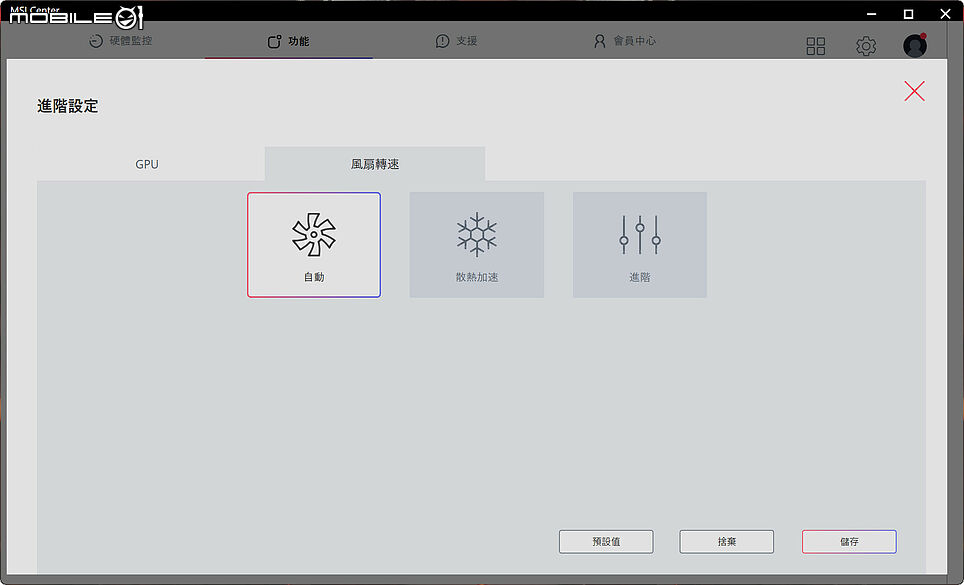Viewport: 964px width, 585px height.
Task: Select the 進階 sliders icon
Action: click(640, 234)
